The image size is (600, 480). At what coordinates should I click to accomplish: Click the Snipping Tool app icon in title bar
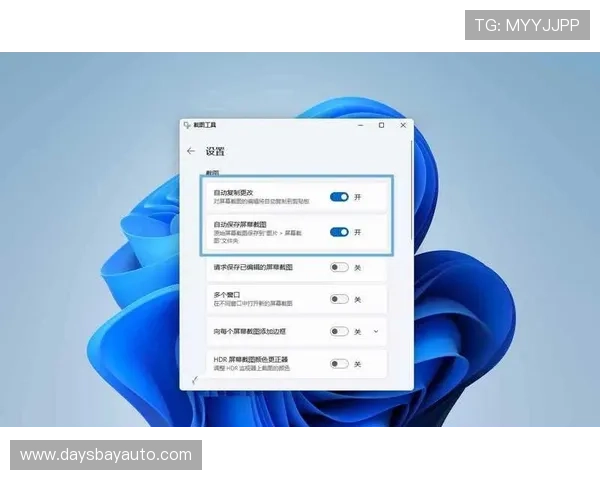click(x=187, y=125)
